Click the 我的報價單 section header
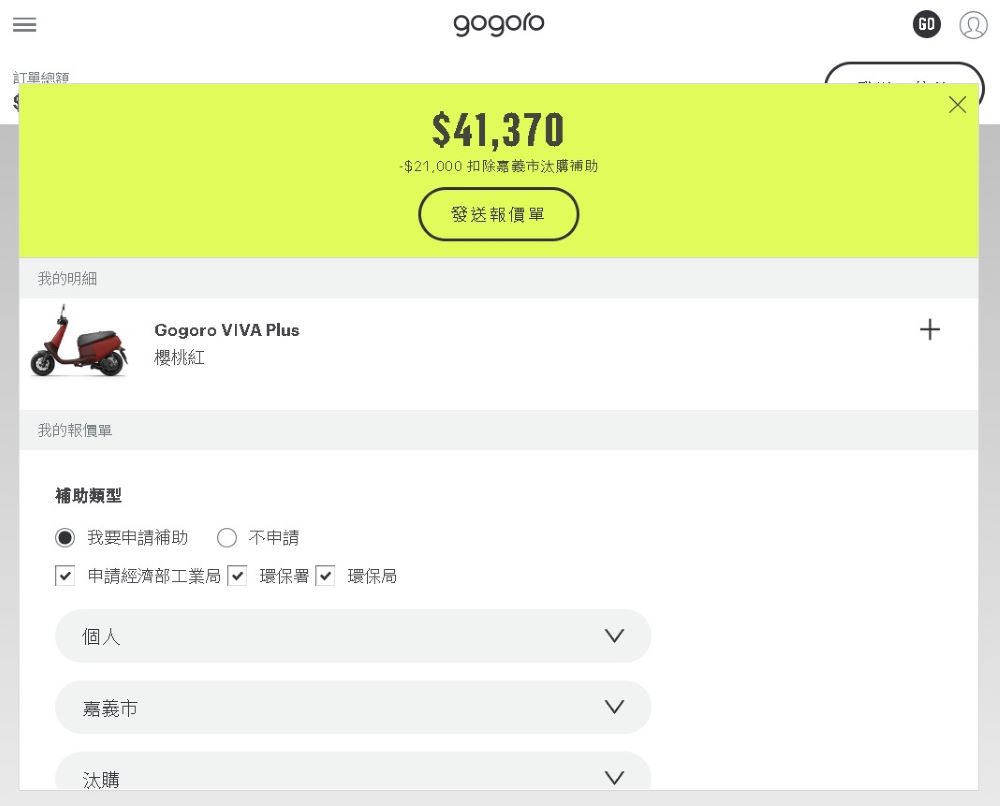The height and width of the screenshot is (806, 1000). point(75,430)
